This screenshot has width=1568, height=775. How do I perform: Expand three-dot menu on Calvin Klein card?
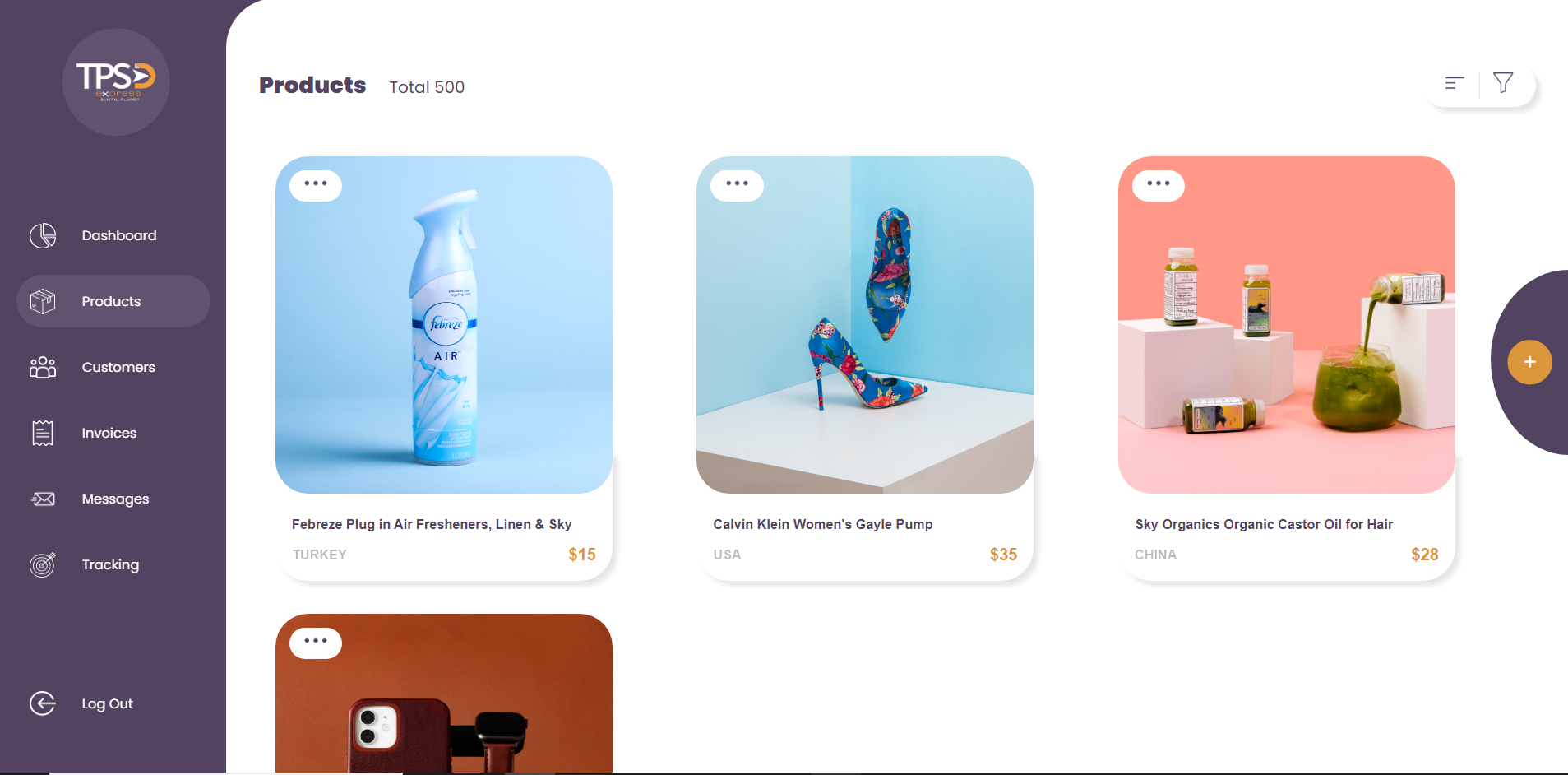tap(738, 185)
